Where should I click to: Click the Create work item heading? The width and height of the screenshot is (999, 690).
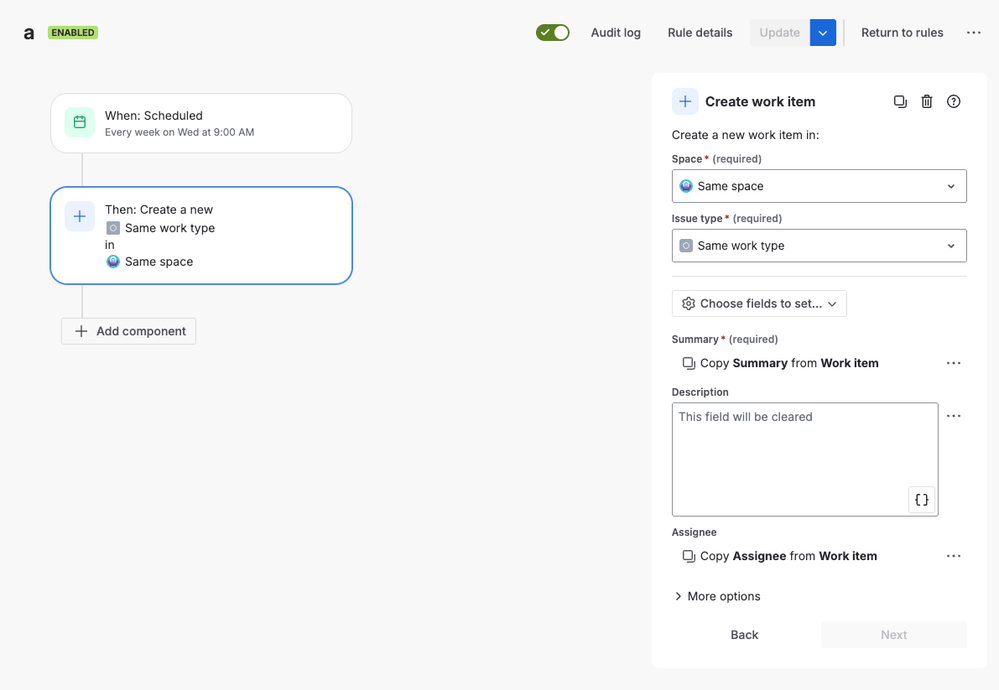760,102
